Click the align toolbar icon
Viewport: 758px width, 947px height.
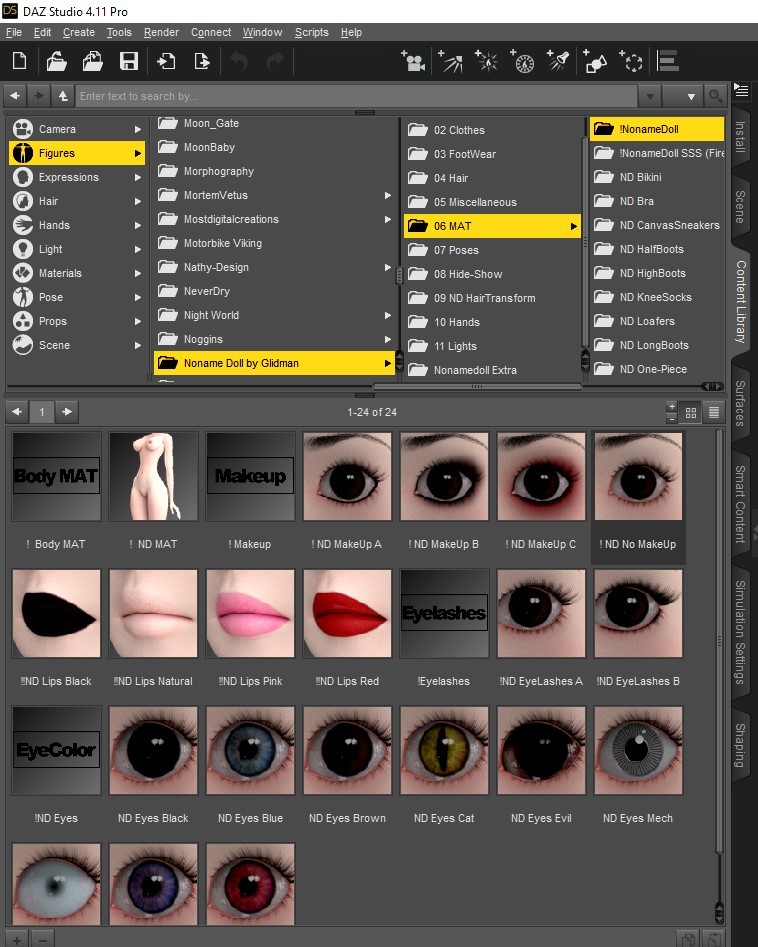[667, 61]
